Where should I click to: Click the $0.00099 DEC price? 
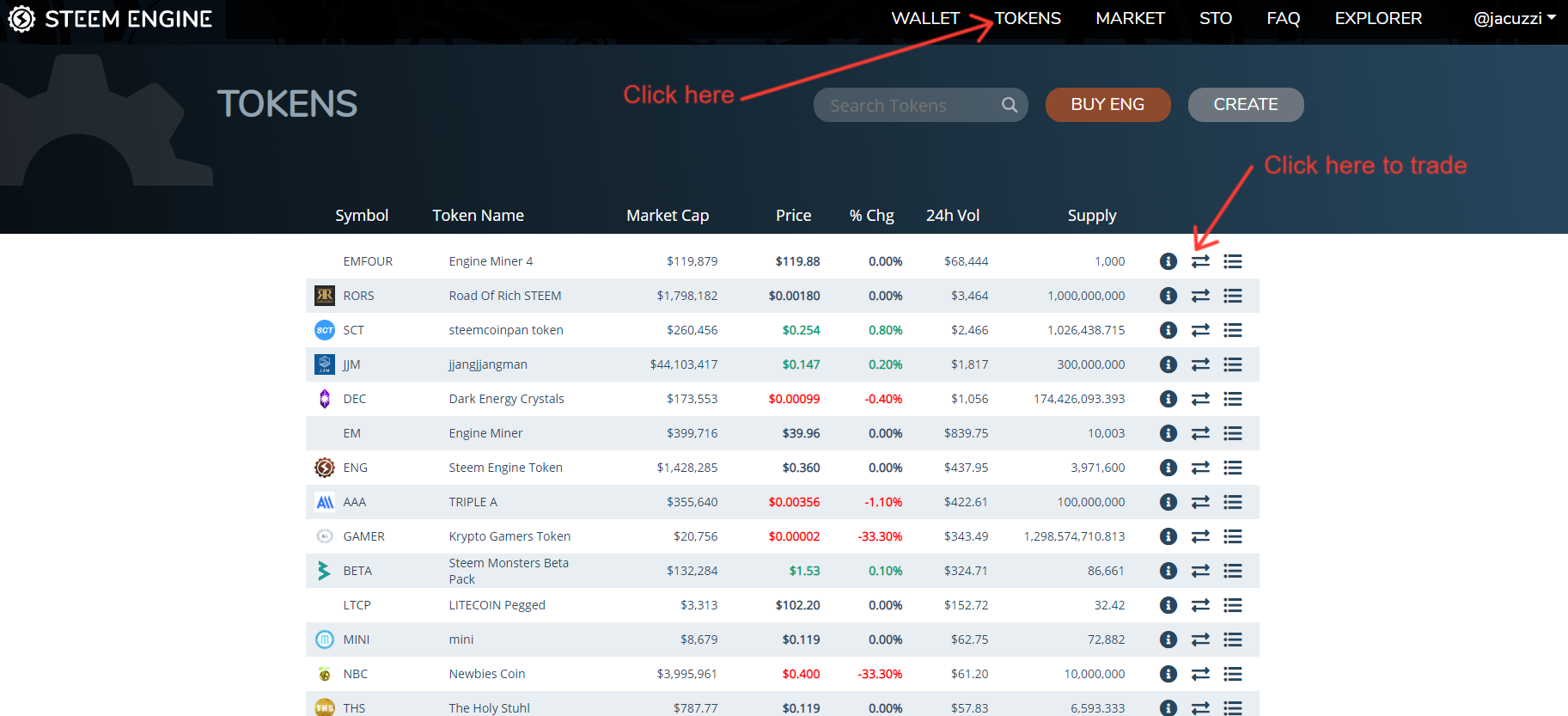point(794,399)
